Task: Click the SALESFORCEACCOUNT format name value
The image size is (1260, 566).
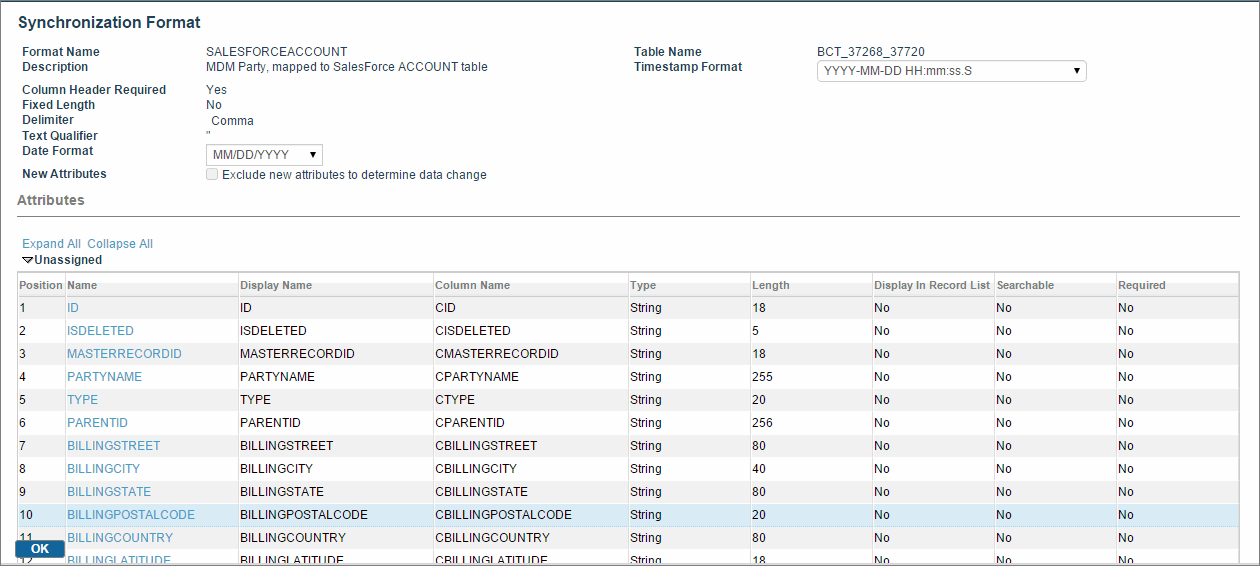Action: [x=276, y=52]
